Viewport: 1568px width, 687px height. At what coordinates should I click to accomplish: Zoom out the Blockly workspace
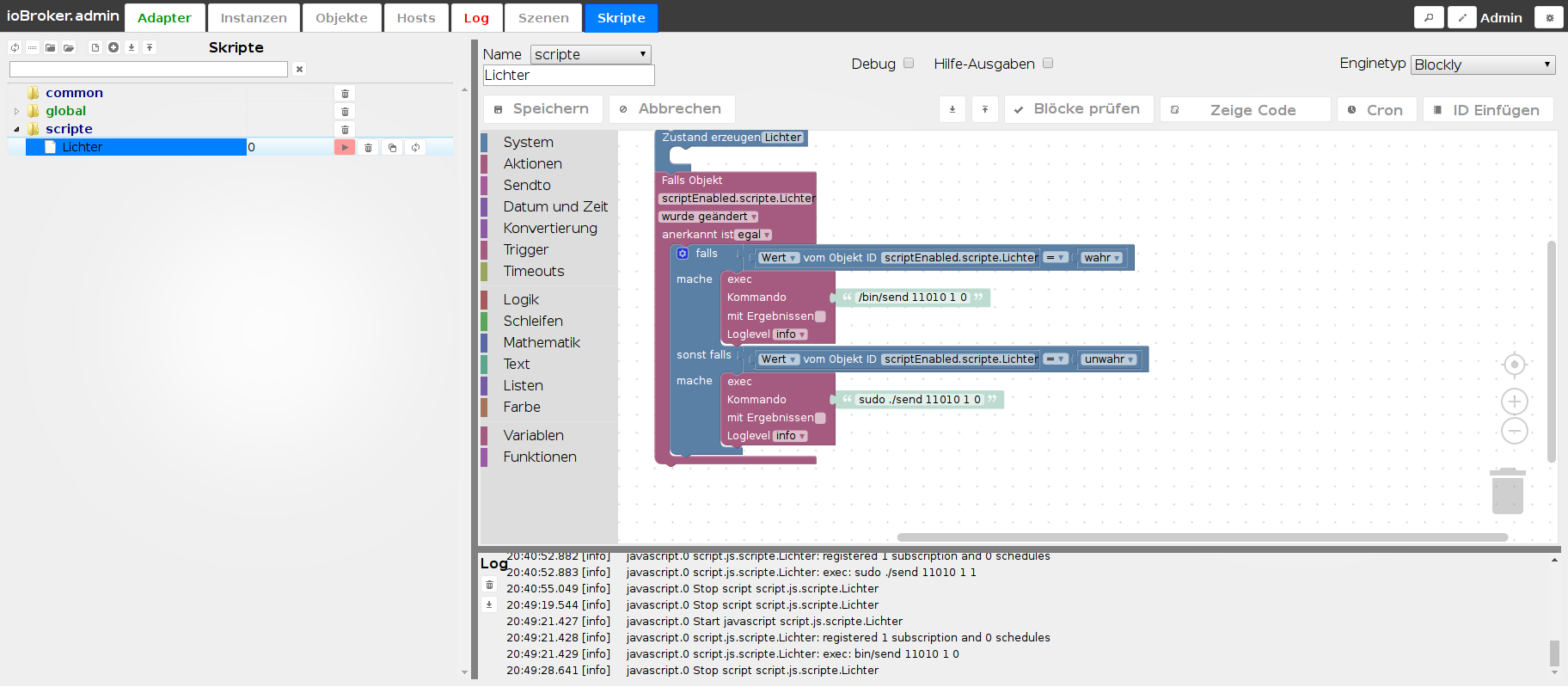[x=1515, y=431]
